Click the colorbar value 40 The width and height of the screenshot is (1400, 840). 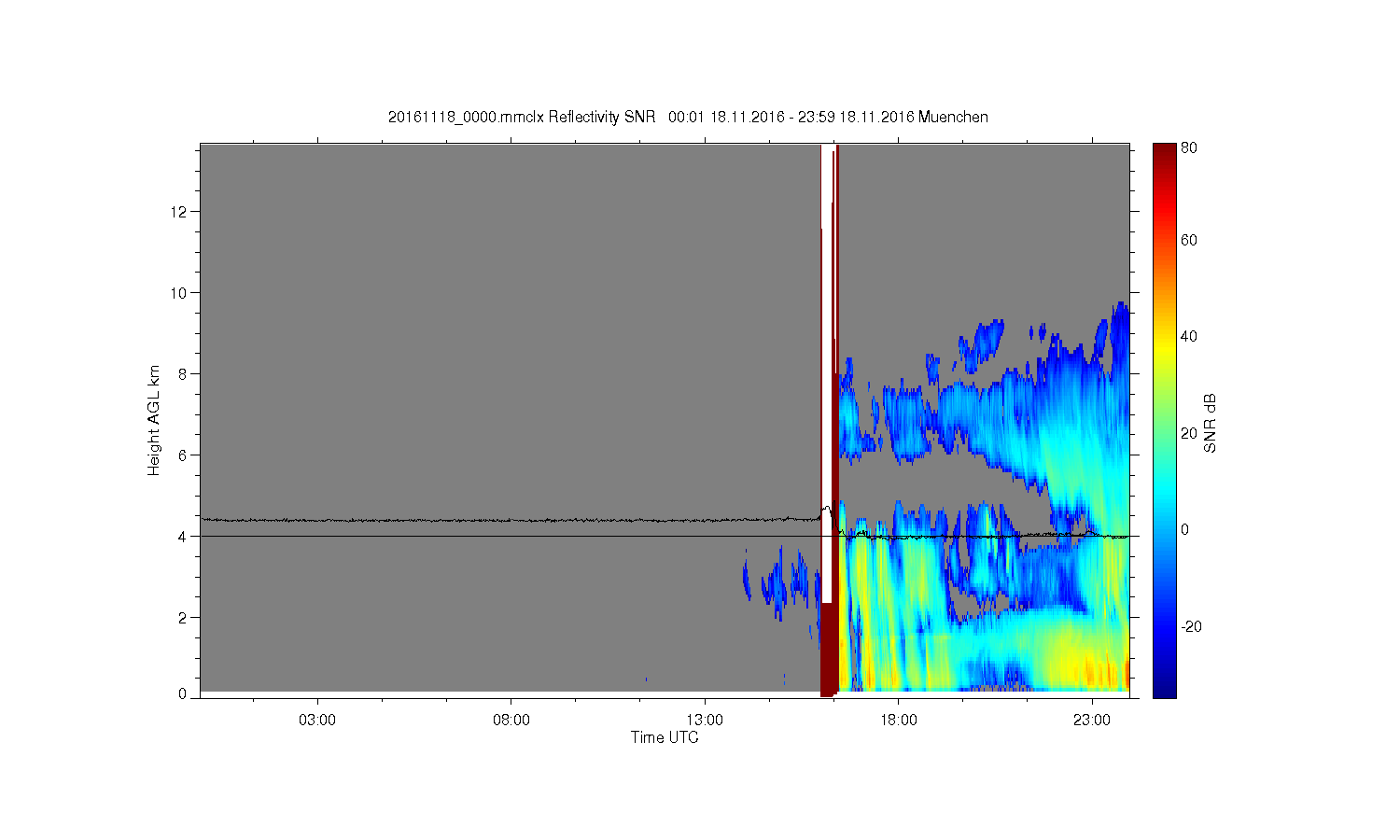1189,337
